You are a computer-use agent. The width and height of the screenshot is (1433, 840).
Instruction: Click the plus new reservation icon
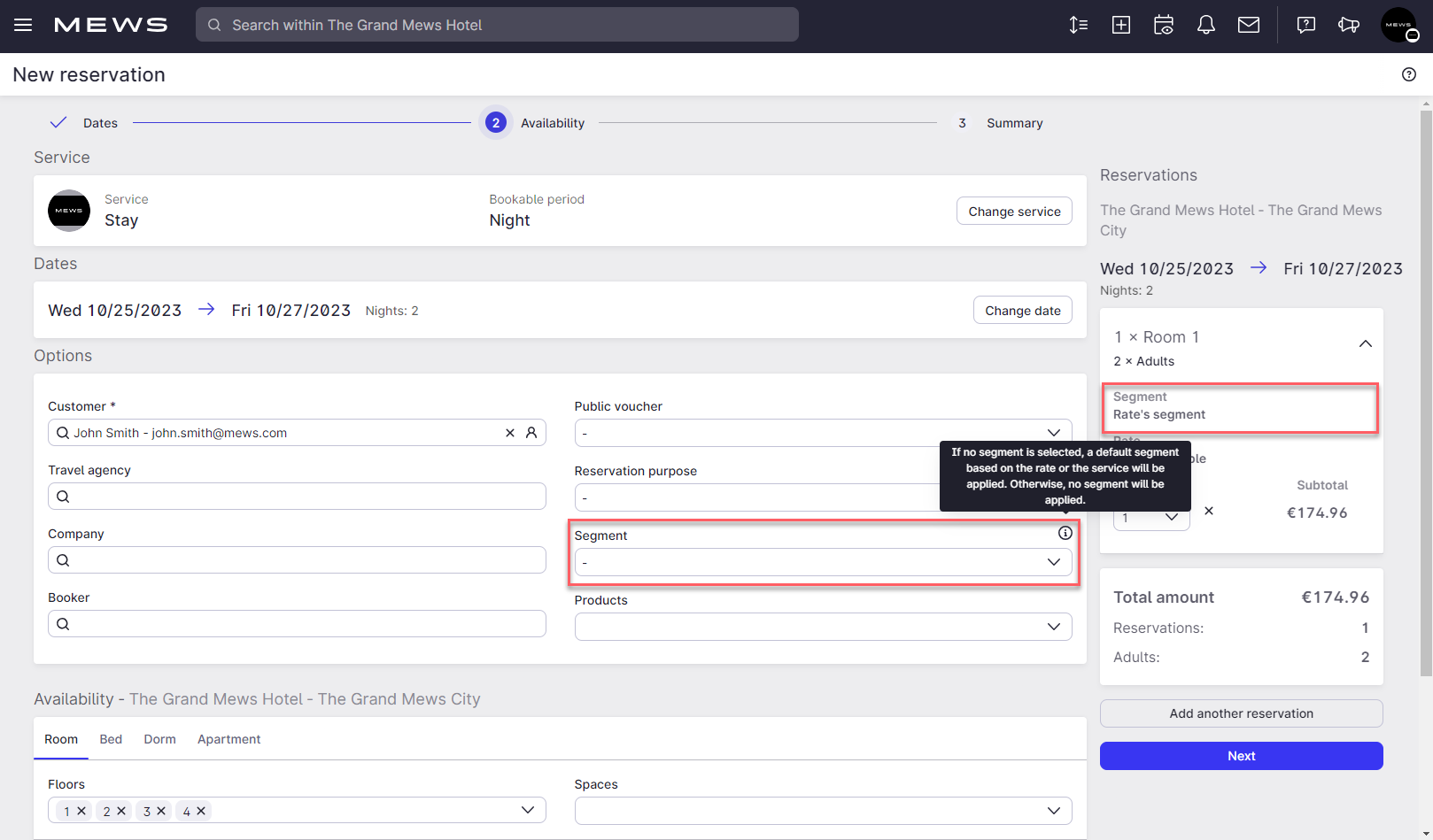coord(1121,25)
